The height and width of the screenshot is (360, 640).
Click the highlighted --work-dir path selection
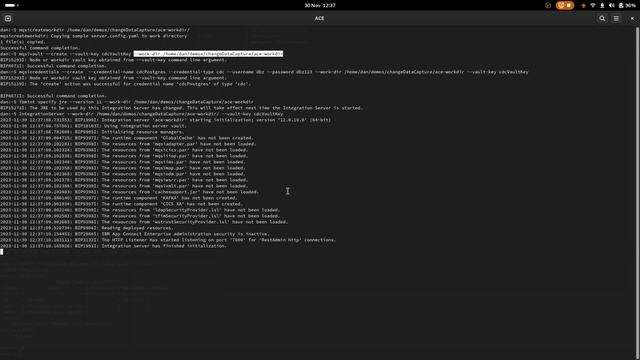(208, 54)
